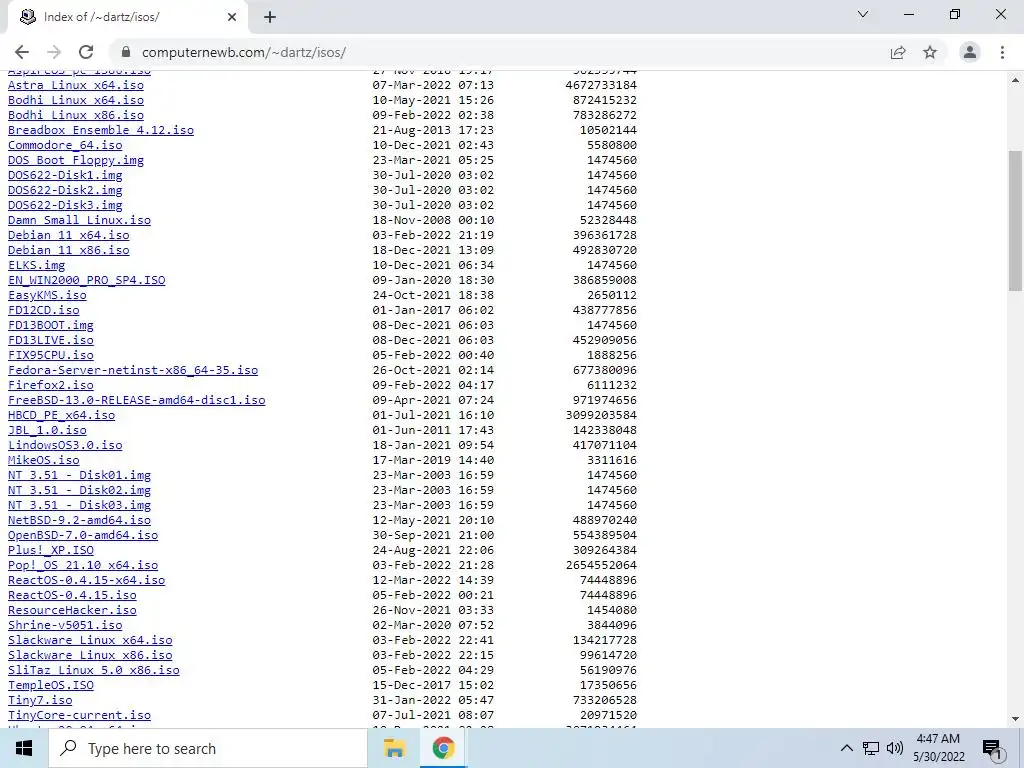Click MikeOS.iso link
Viewport: 1024px width, 768px height.
(x=44, y=460)
